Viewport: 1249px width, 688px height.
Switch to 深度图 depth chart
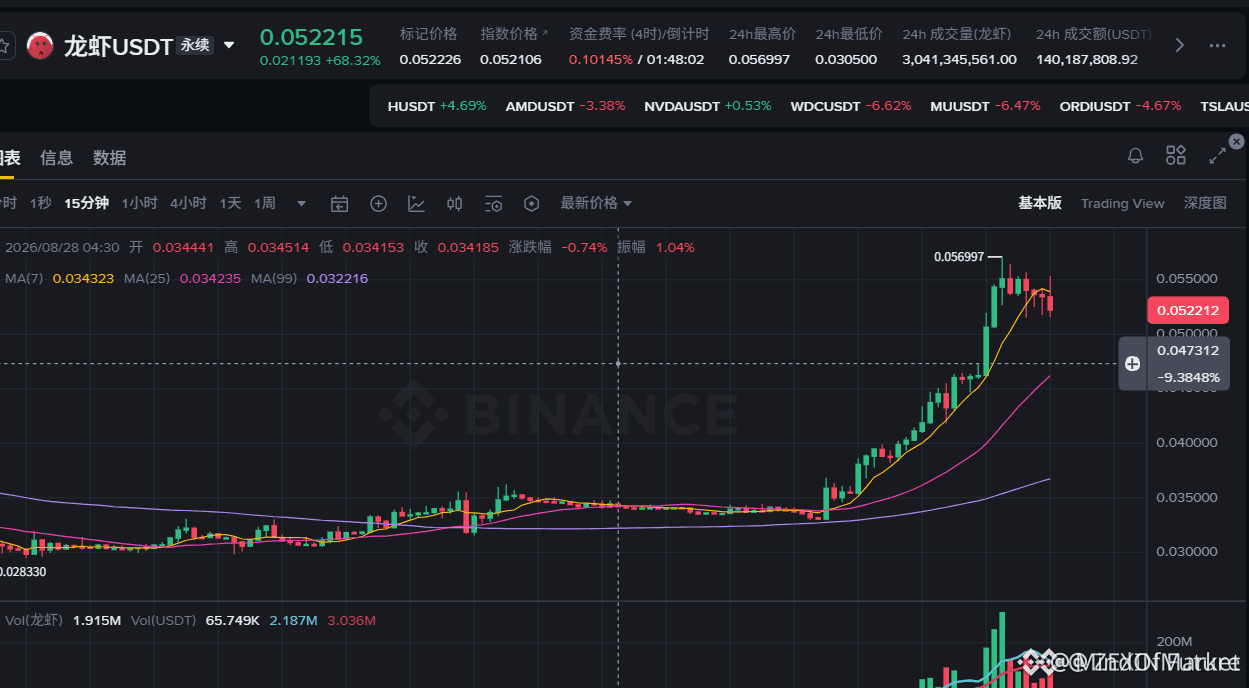(x=1205, y=203)
